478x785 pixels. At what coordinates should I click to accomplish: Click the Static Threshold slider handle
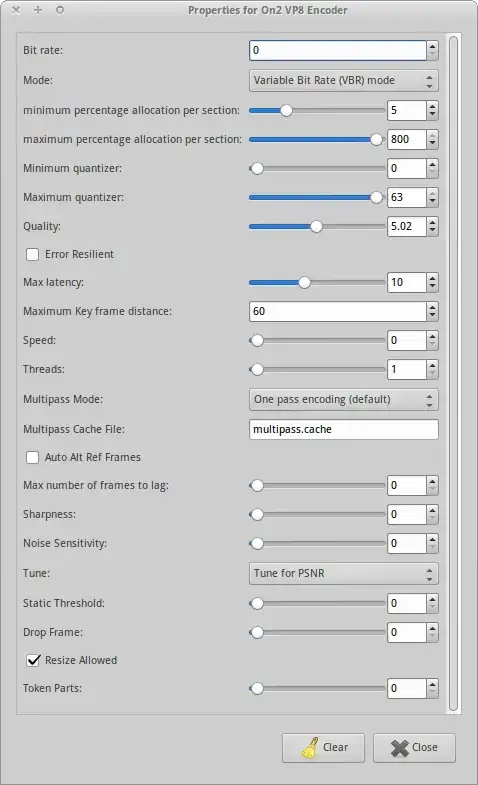tap(257, 604)
